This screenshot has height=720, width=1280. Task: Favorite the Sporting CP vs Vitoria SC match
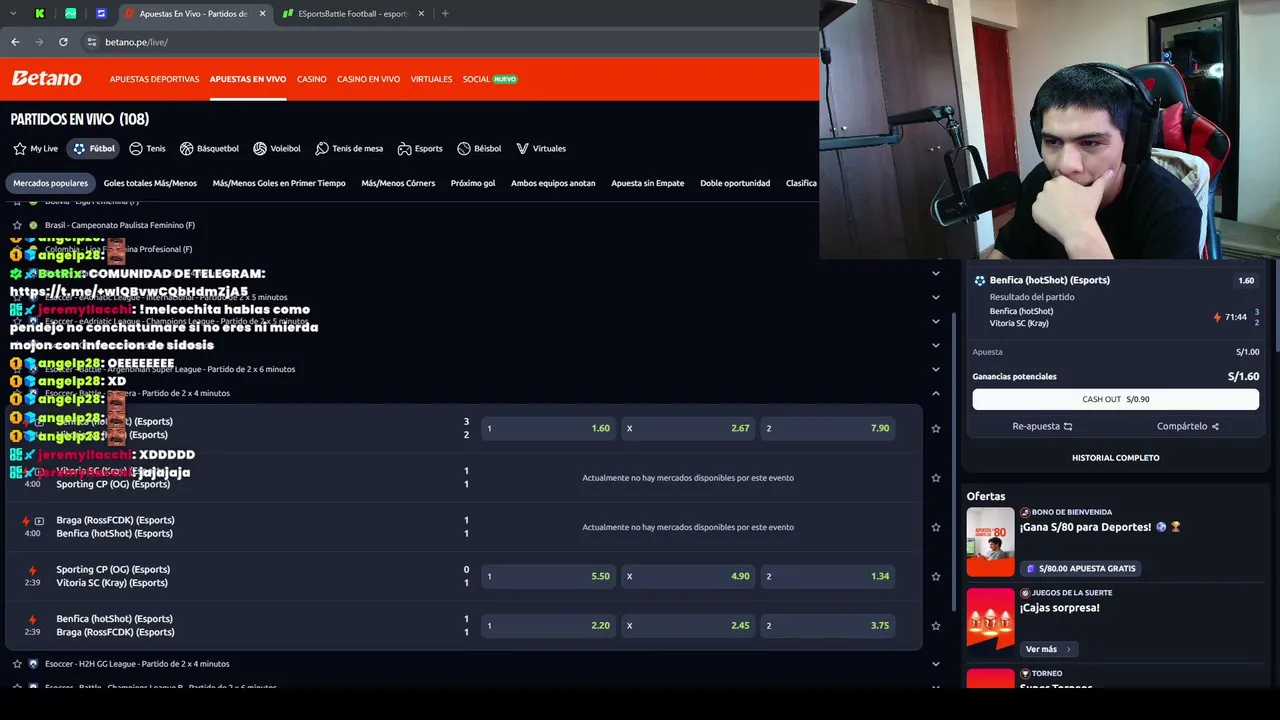936,576
